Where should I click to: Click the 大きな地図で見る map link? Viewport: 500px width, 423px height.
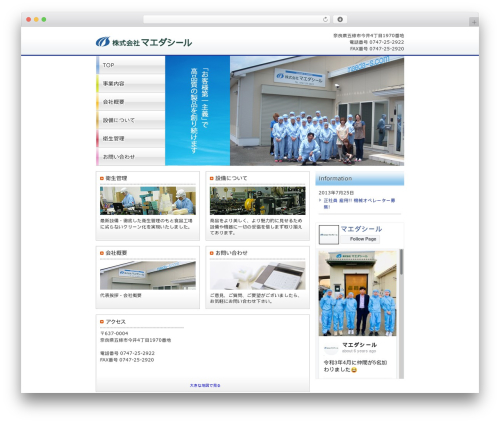pos(205,385)
